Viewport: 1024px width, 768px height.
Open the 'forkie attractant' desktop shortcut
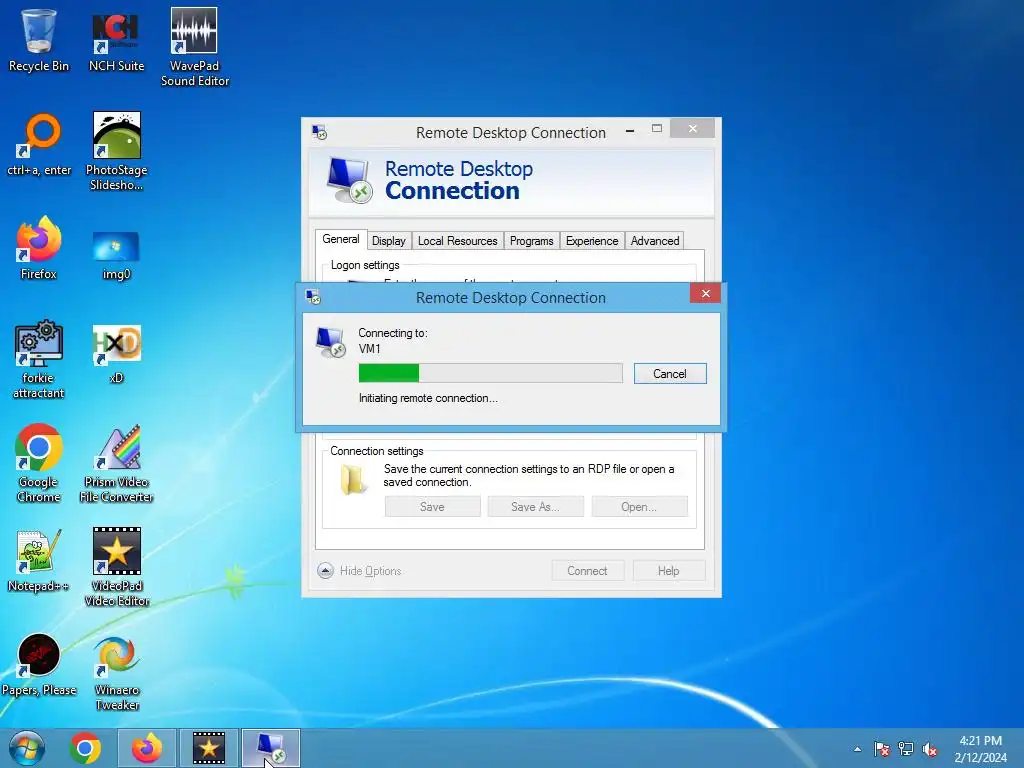pyautogui.click(x=39, y=359)
